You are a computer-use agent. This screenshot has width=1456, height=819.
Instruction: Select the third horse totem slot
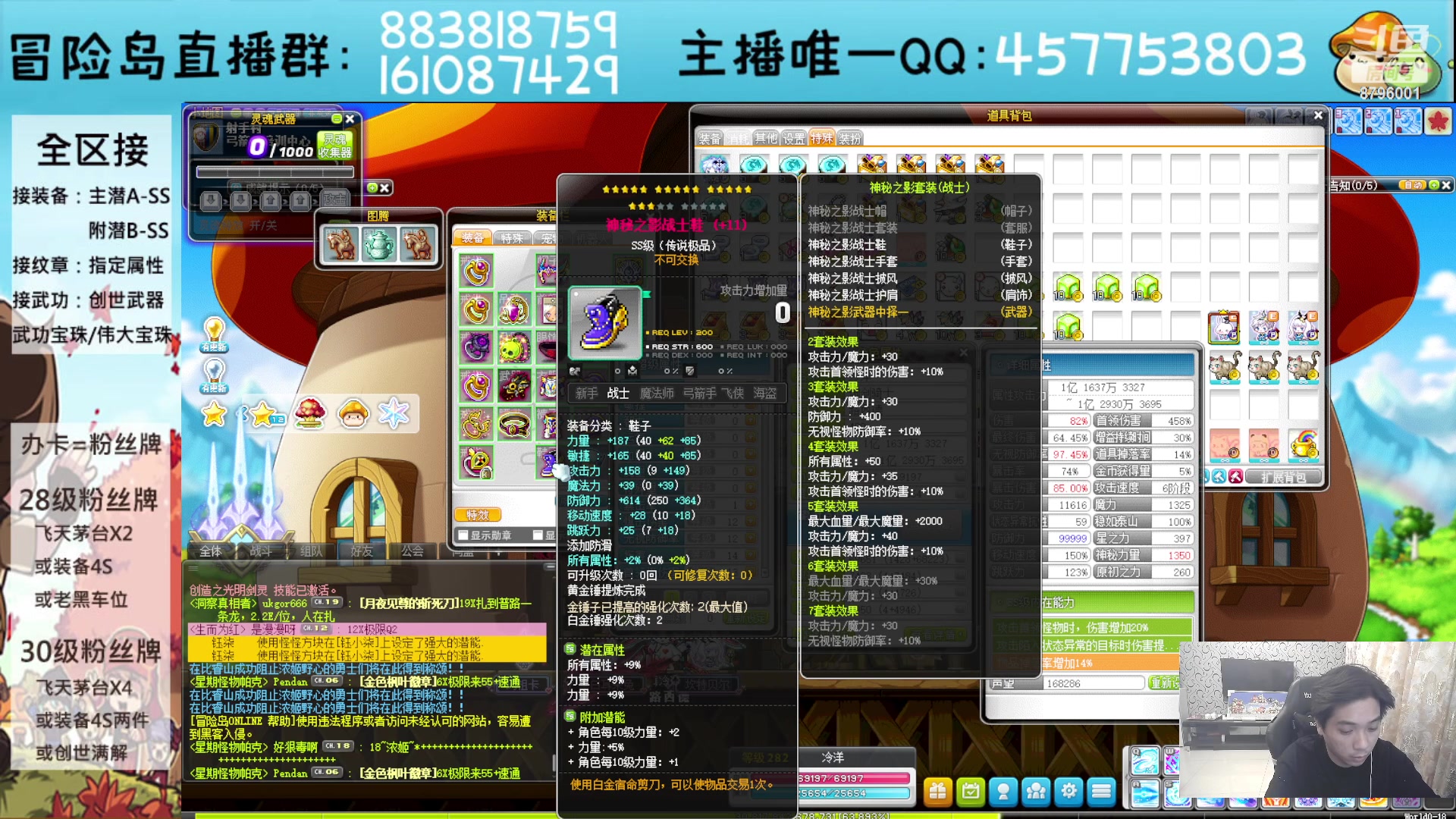click(x=416, y=244)
